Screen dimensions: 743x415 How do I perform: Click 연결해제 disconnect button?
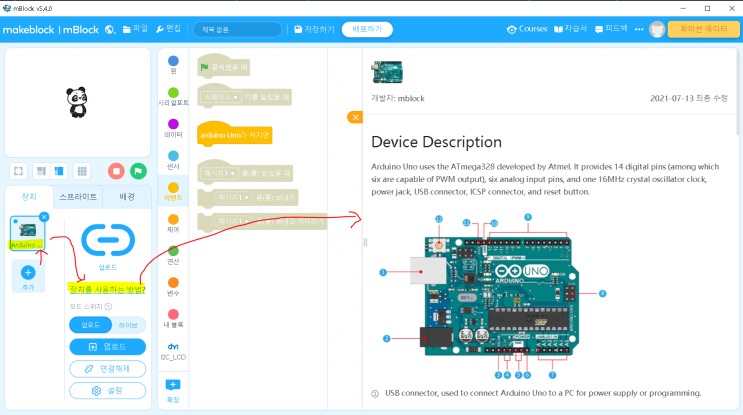[x=108, y=369]
